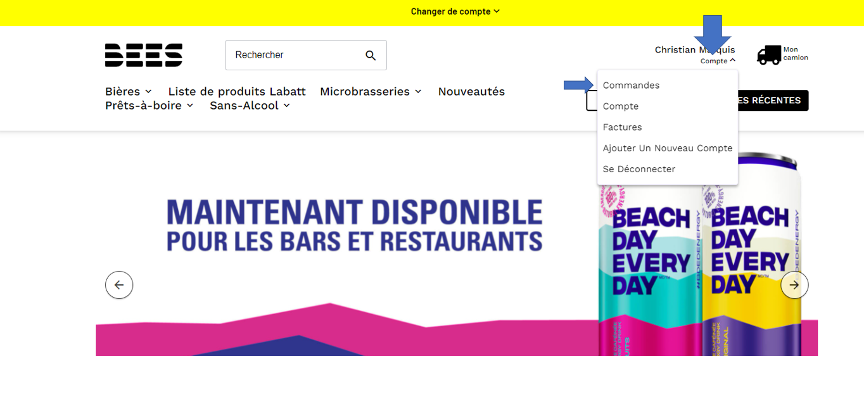Viewport: 864px width, 404px height.
Task: Go to previous banner slide arrow
Action: click(119, 285)
